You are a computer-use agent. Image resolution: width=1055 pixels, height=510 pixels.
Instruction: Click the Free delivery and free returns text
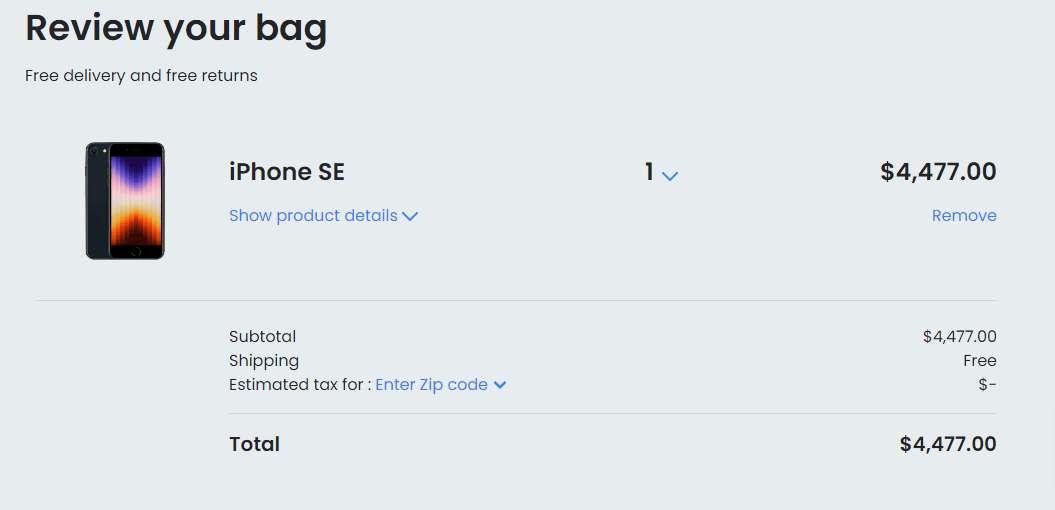pos(141,76)
